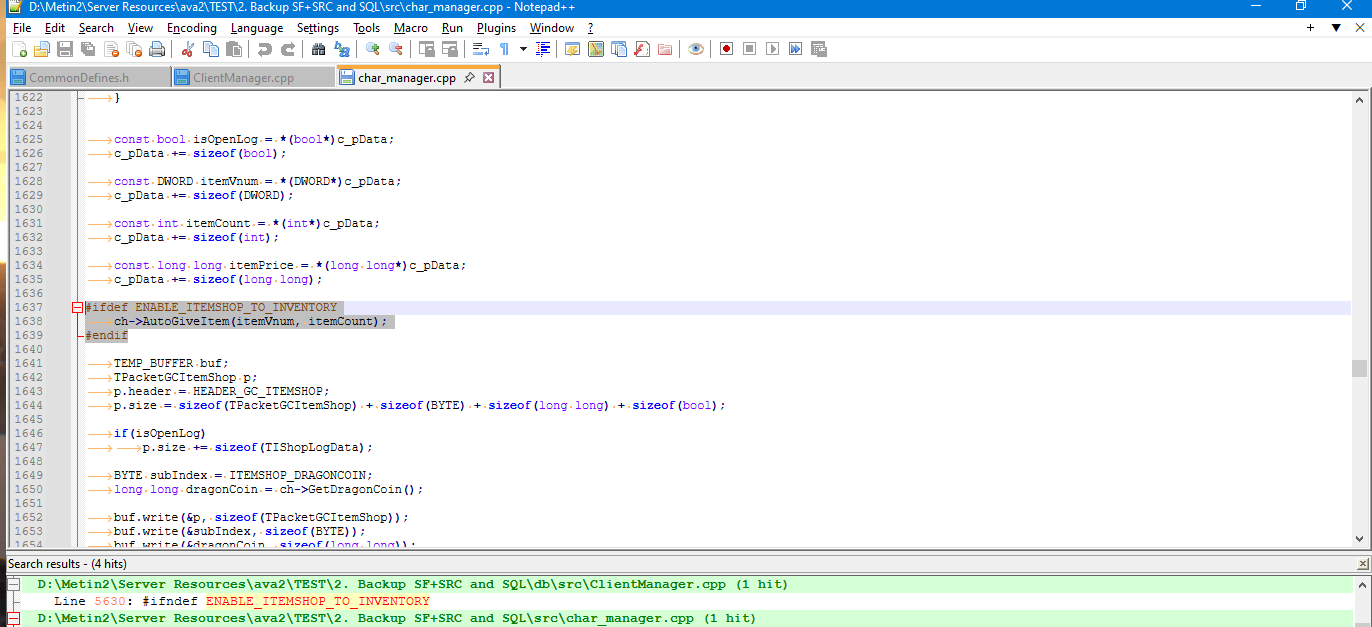Close the char_manager.cpp tab
The image size is (1372, 627).
tap(488, 78)
